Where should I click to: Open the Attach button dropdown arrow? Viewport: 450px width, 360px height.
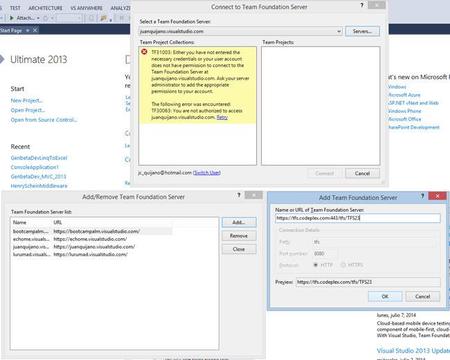(38, 18)
